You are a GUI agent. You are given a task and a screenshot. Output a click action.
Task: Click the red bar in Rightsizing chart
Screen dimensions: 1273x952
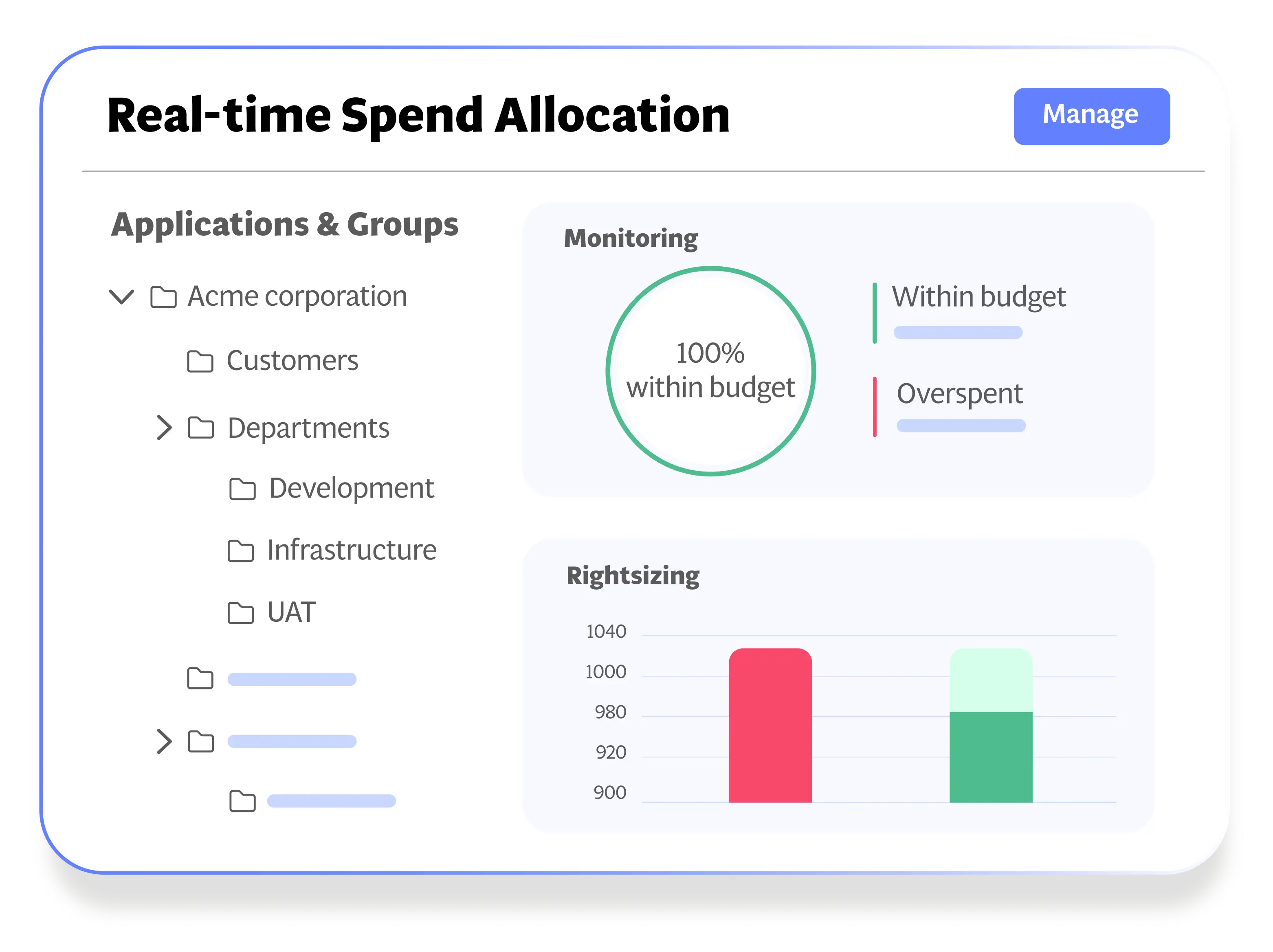pyautogui.click(x=770, y=726)
